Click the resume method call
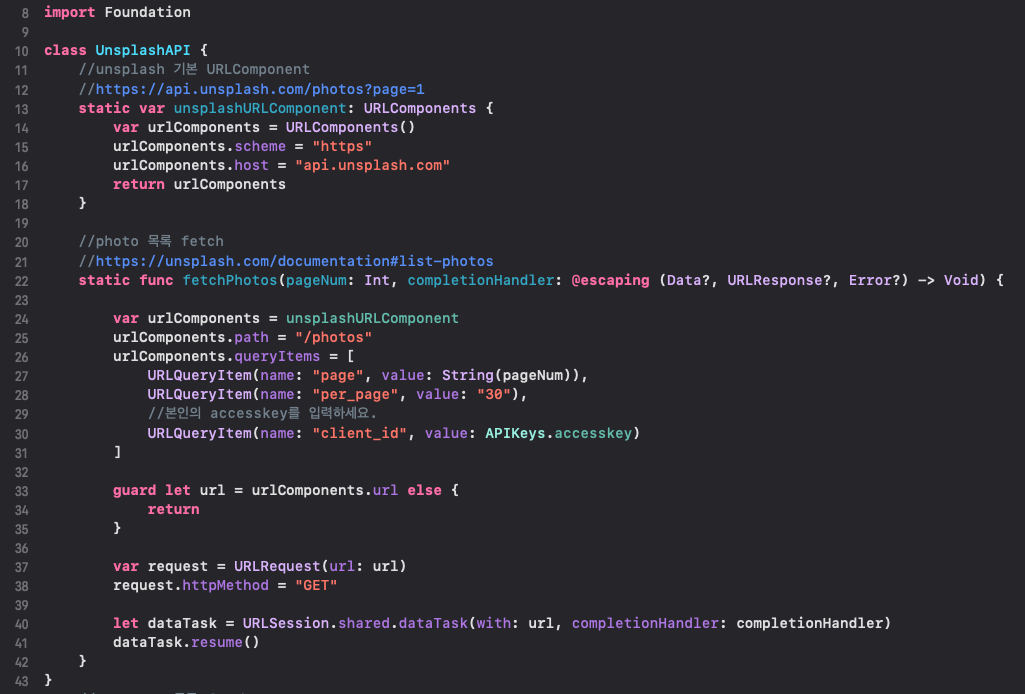Viewport: 1025px width, 694px height. [x=216, y=642]
